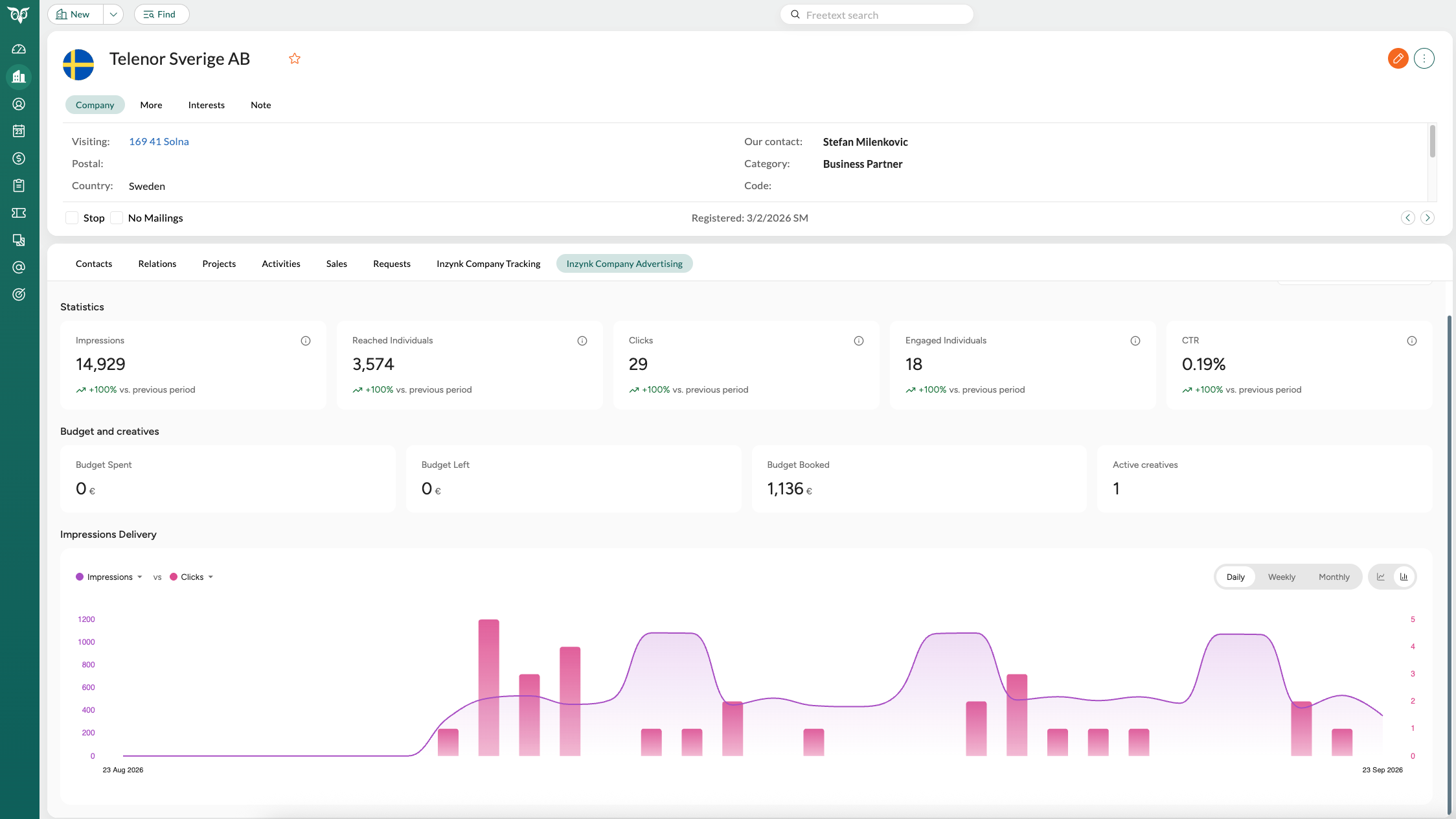
Task: Click the Find button
Action: (x=161, y=14)
